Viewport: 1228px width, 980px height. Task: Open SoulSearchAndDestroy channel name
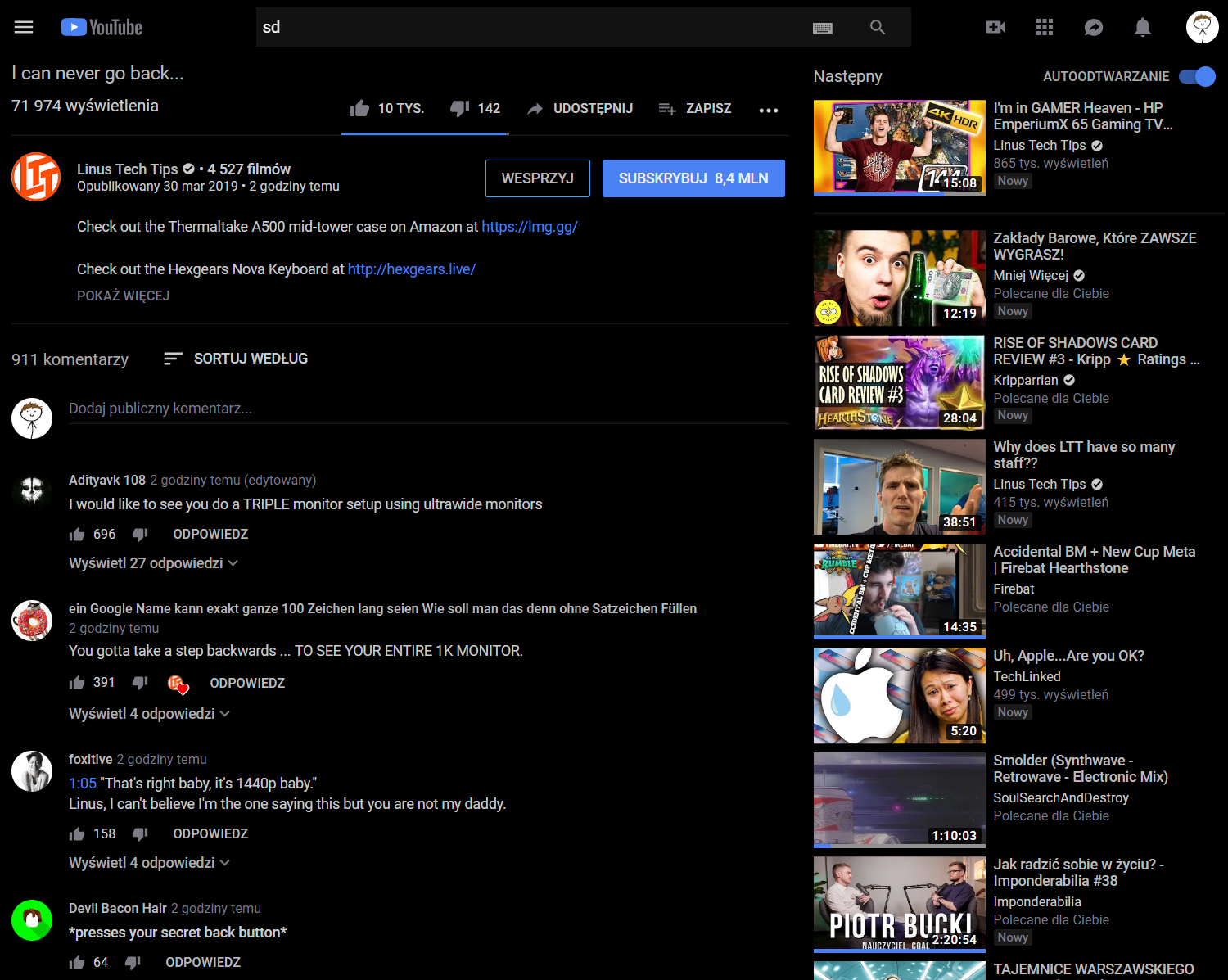(1061, 798)
